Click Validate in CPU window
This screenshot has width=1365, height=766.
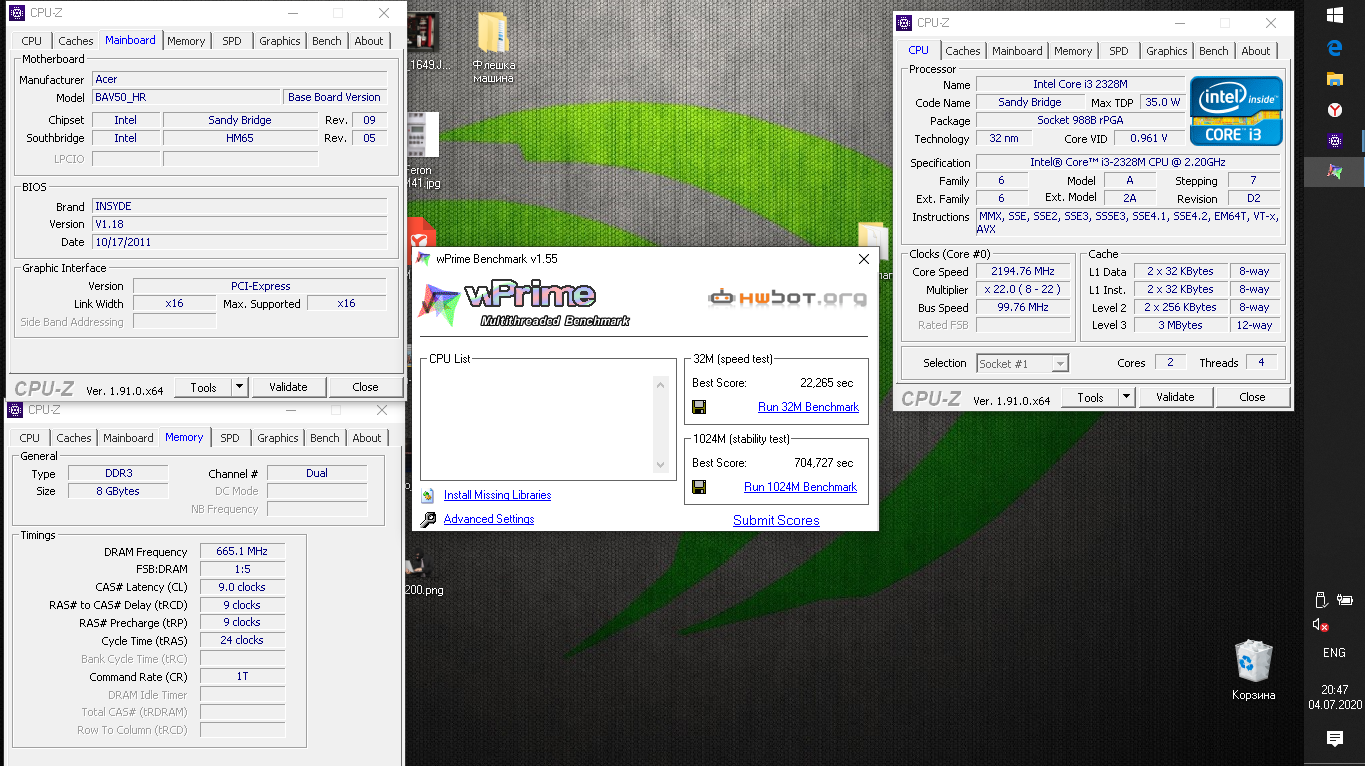[1175, 397]
